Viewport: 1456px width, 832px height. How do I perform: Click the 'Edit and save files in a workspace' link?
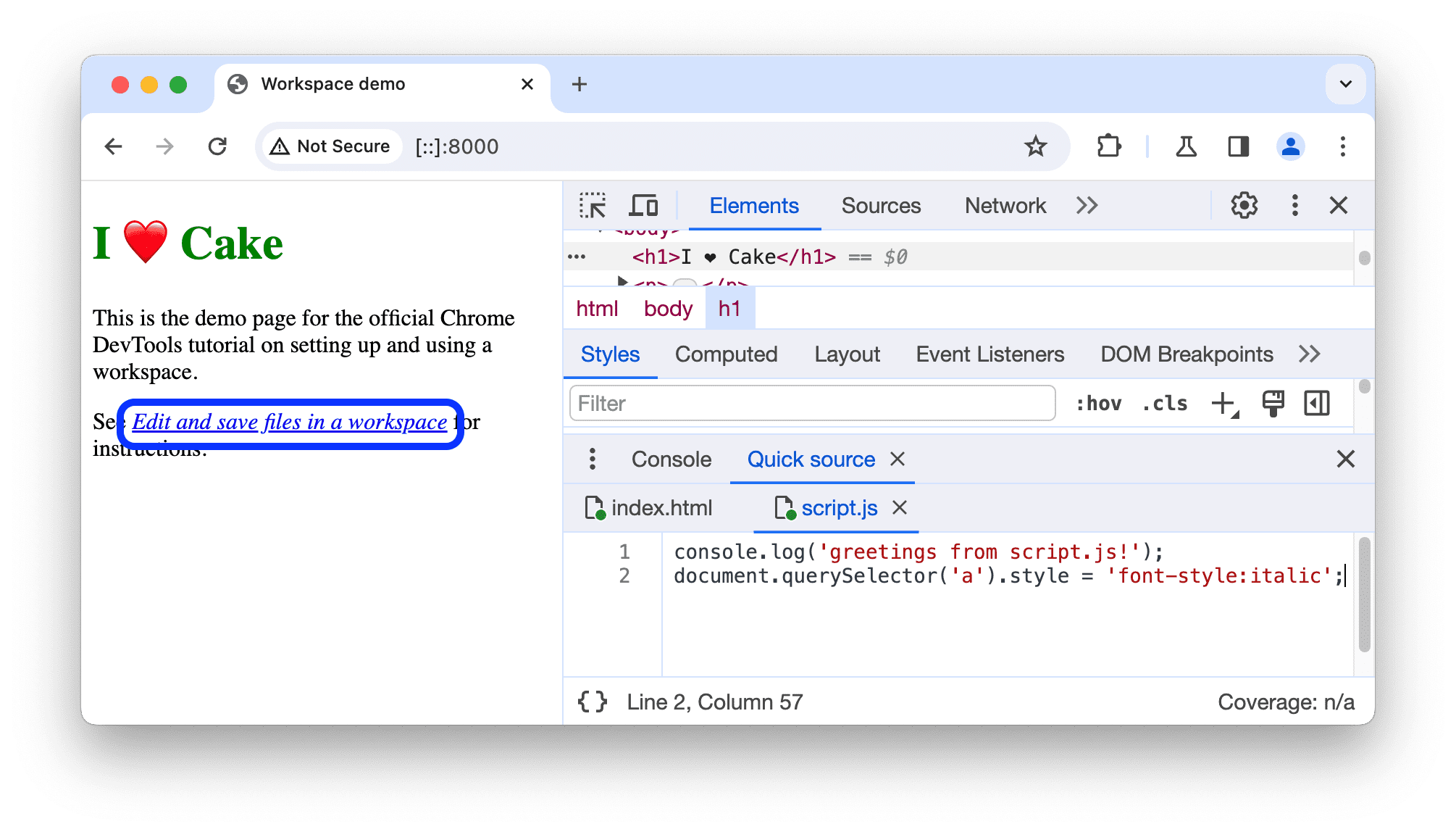click(x=289, y=422)
